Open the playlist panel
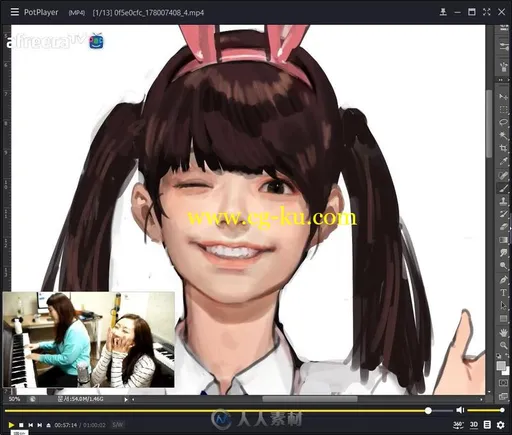Viewport: 512px width, 435px height. [x=487, y=425]
